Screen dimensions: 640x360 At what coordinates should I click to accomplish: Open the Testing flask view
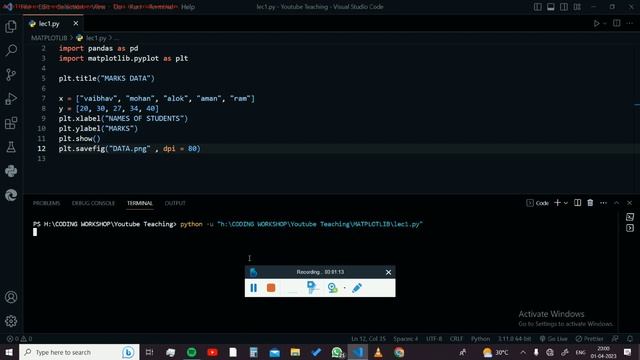coord(11,147)
